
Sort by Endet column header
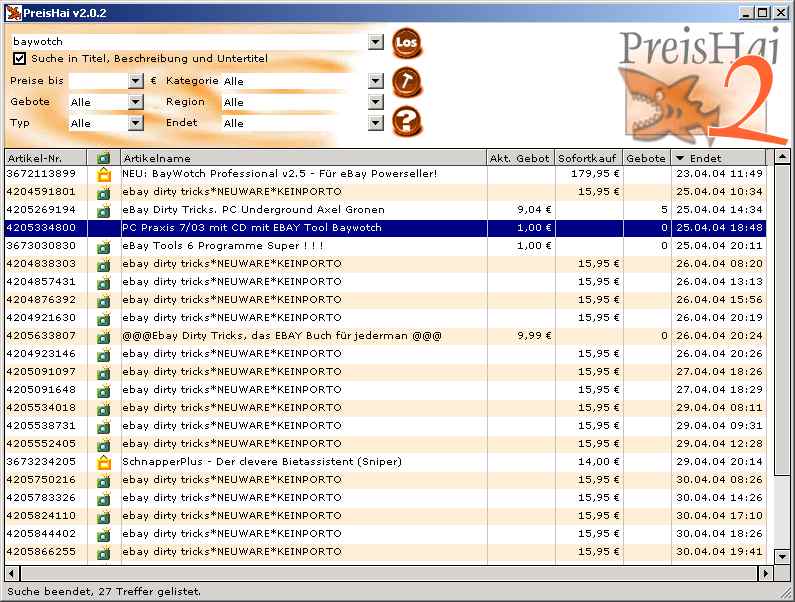coord(718,158)
